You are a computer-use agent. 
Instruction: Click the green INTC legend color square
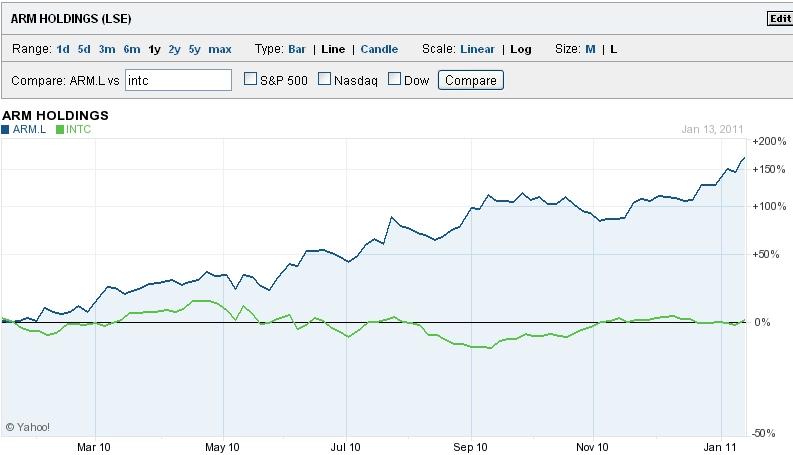tap(60, 129)
